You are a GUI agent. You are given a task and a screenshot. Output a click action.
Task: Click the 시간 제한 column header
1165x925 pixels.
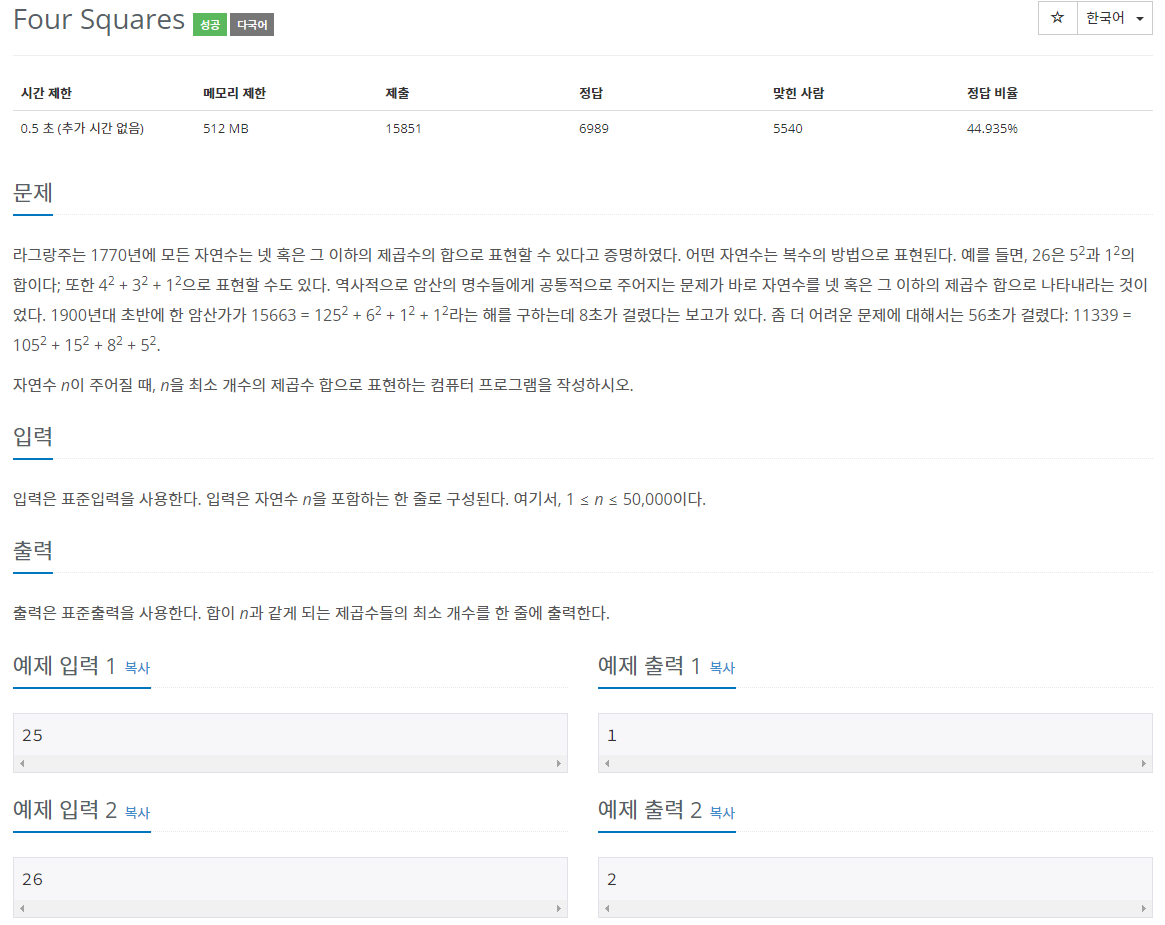click(x=46, y=93)
